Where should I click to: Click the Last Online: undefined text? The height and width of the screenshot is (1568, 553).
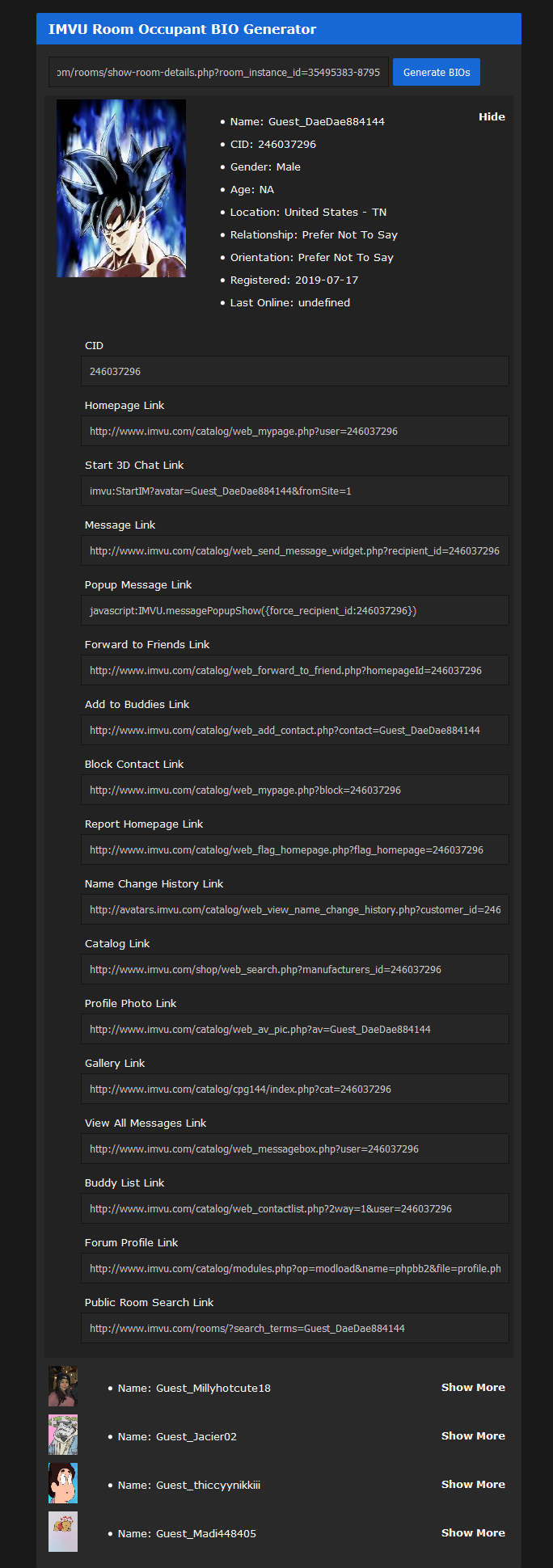[290, 302]
